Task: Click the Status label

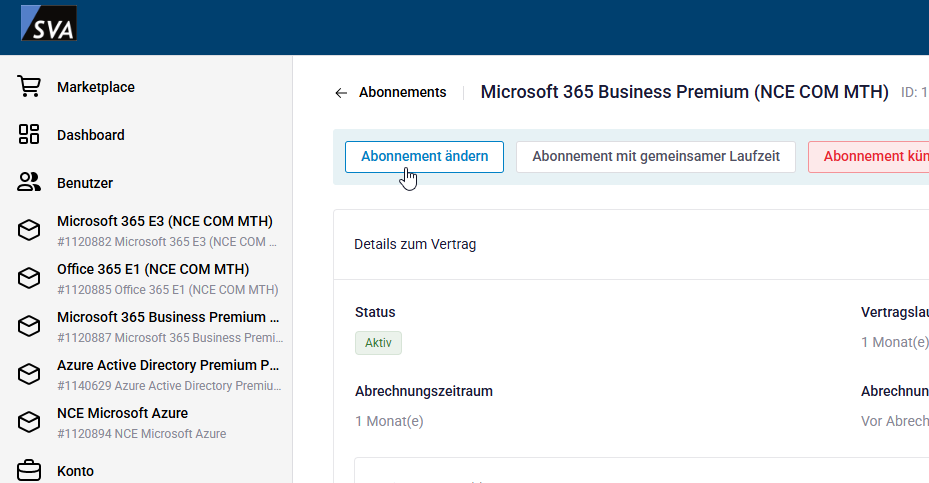Action: [375, 312]
